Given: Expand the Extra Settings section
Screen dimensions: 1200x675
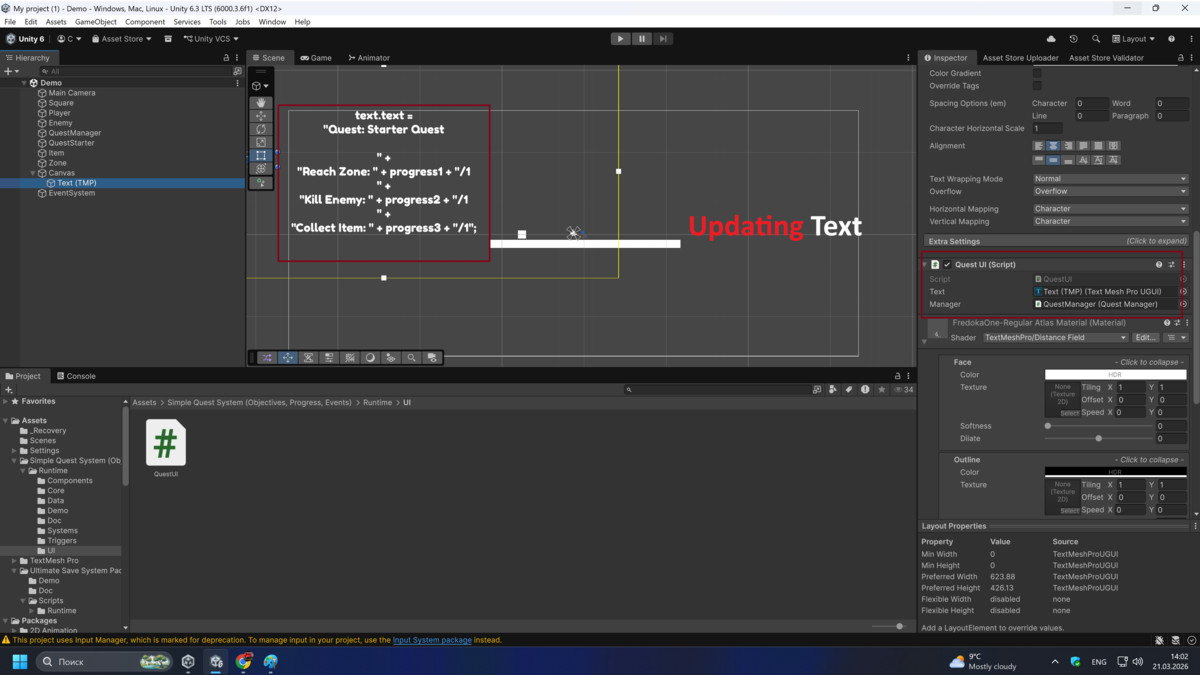Looking at the screenshot, I should (x=1056, y=241).
